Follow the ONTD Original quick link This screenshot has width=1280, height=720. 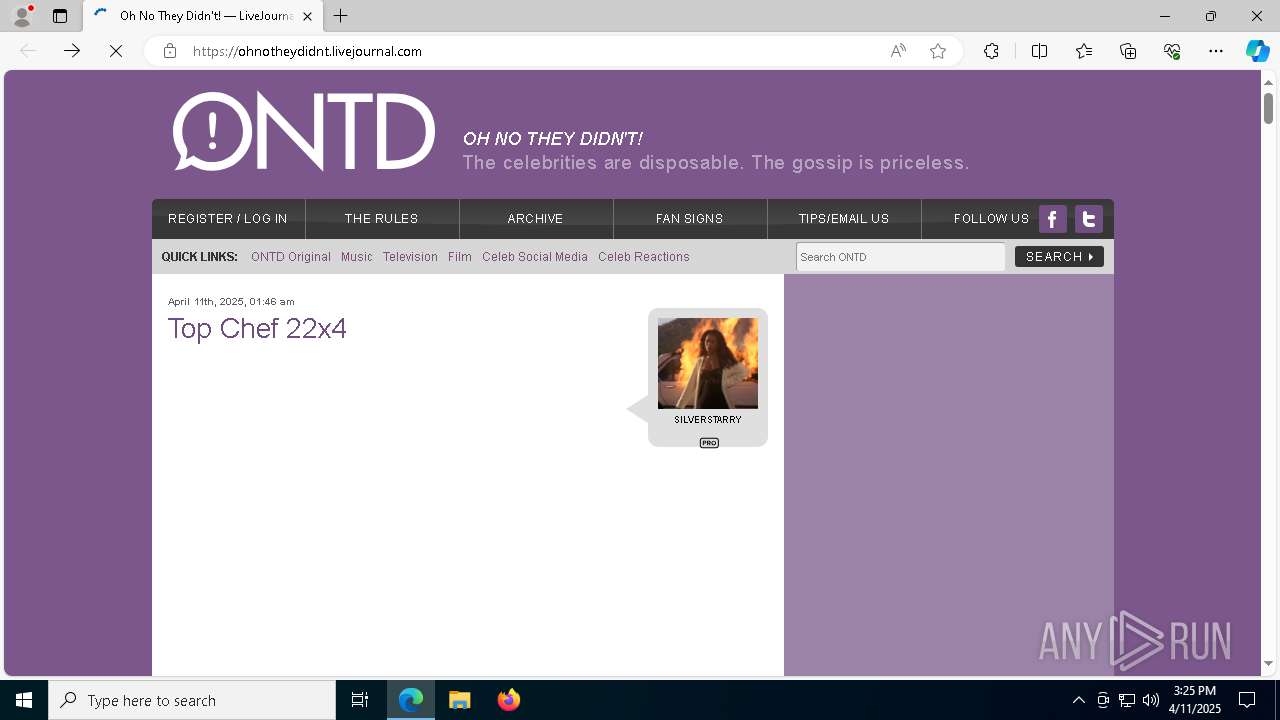coord(291,257)
